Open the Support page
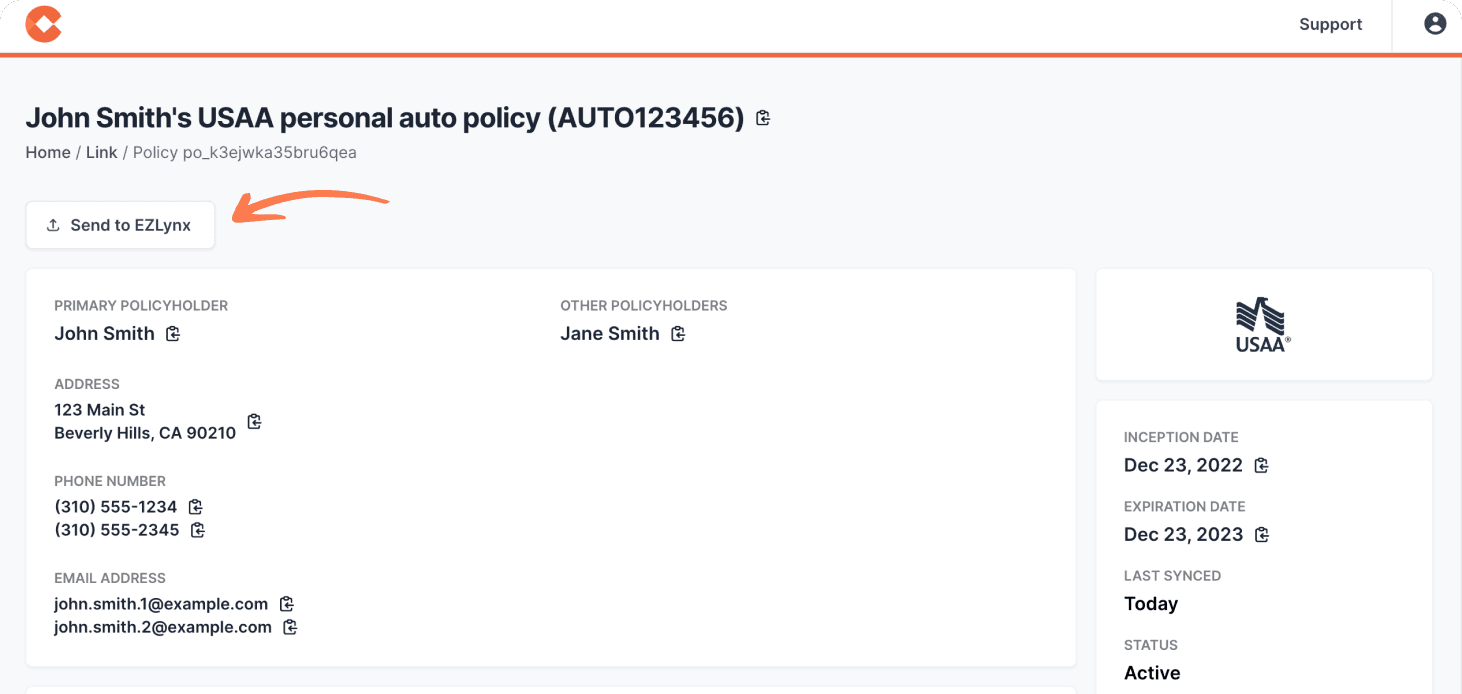The width and height of the screenshot is (1462, 694). click(1330, 24)
